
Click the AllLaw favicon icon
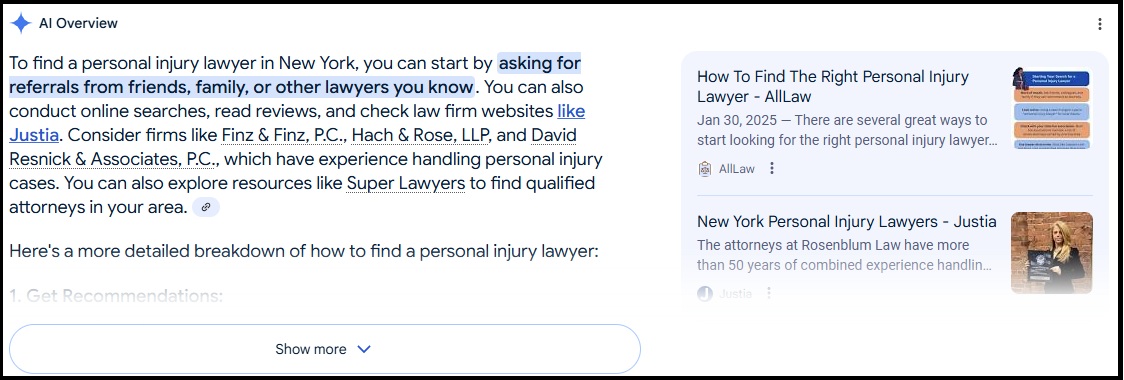(705, 168)
